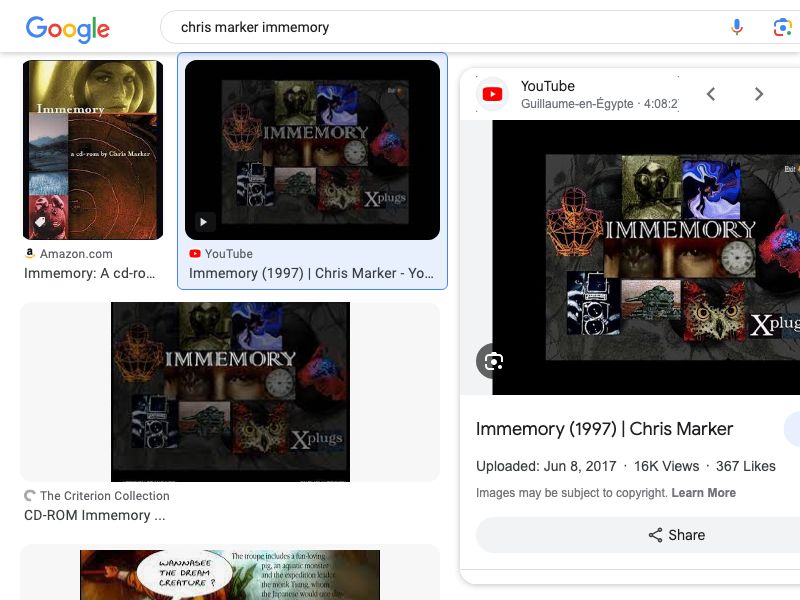This screenshot has height=600, width=800.
Task: Click play icon on YouTube thumbnail
Action: 204,222
